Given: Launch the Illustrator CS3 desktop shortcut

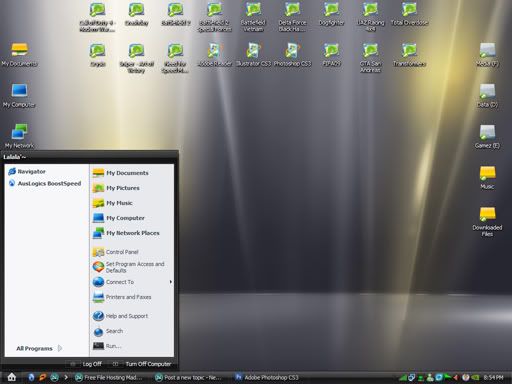Looking at the screenshot, I should coord(253,55).
